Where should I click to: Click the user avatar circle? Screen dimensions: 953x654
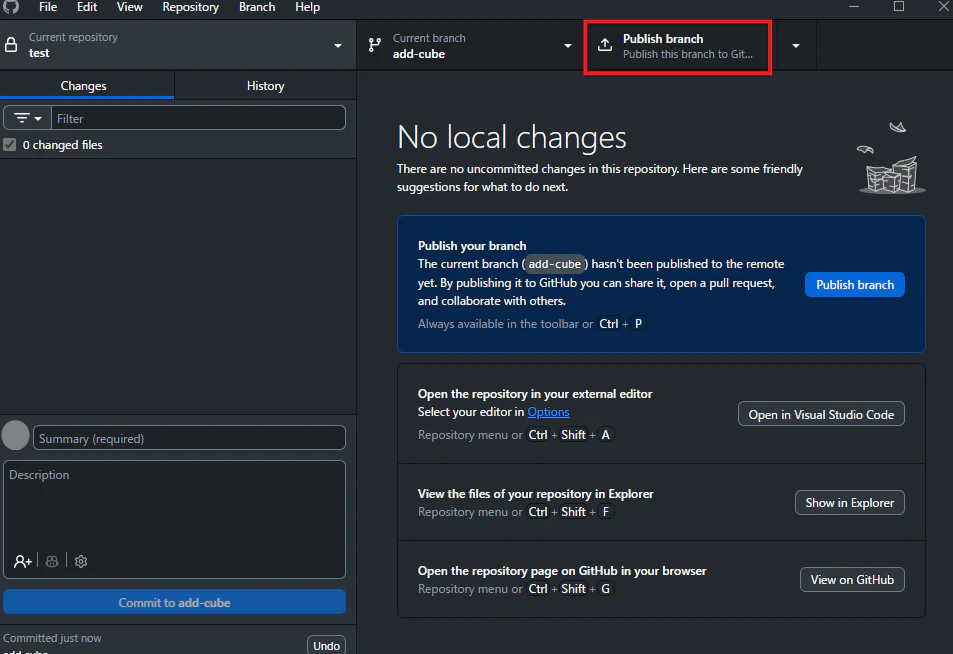pyautogui.click(x=16, y=435)
